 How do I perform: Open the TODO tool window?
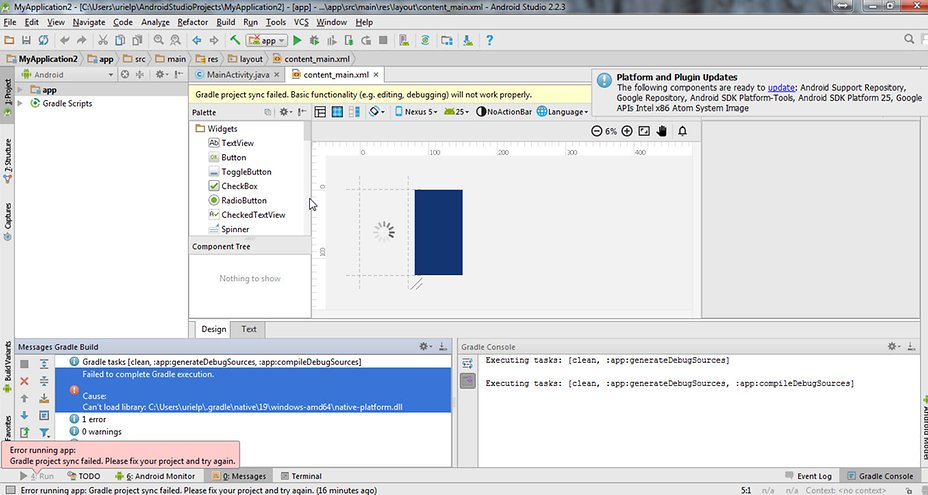coord(83,476)
